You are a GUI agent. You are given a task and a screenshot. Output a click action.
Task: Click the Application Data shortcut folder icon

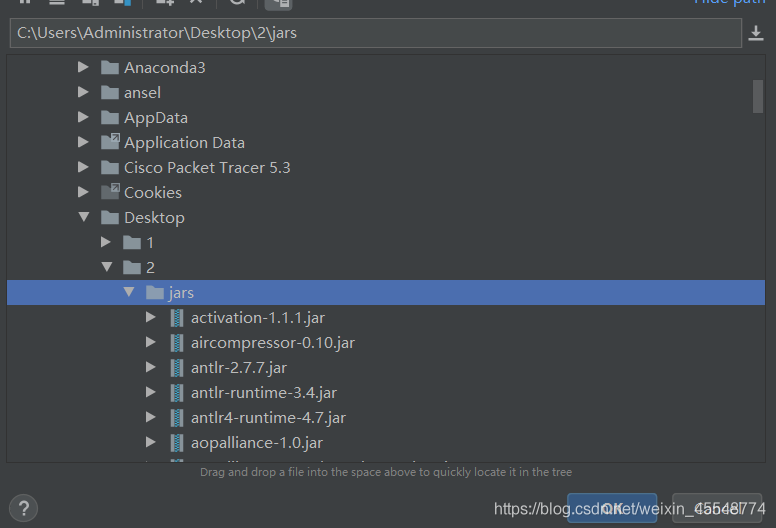[x=110, y=142]
